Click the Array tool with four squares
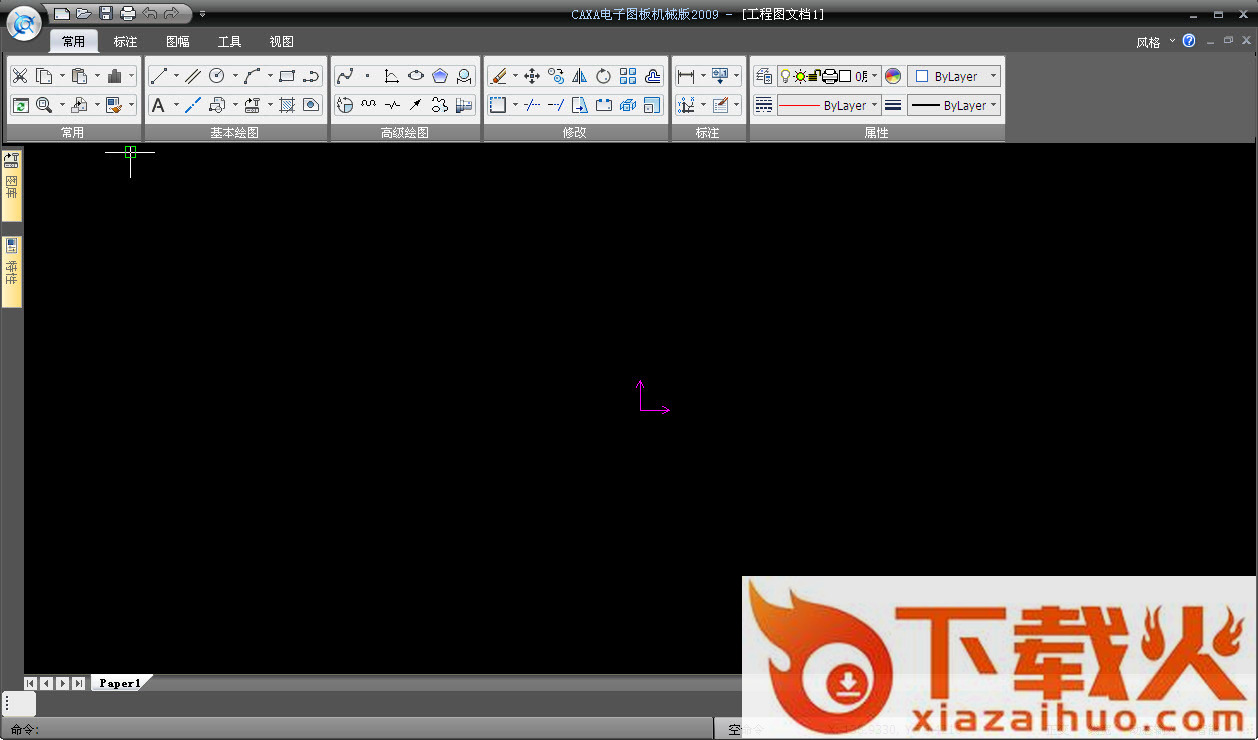The height and width of the screenshot is (740, 1258). pos(628,76)
